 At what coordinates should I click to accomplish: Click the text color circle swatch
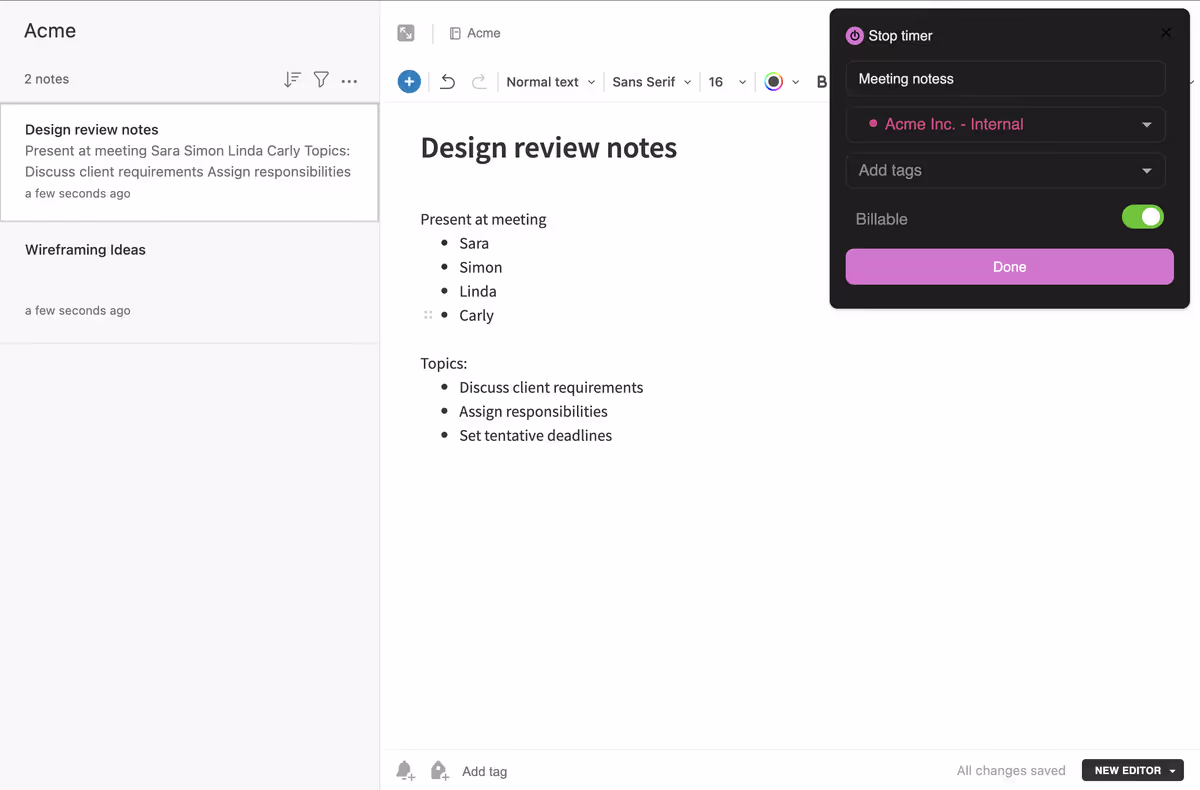click(774, 82)
